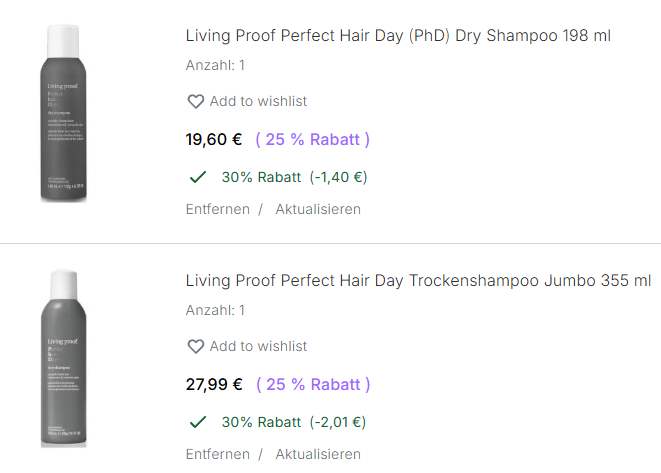Screen dimensions: 661x473
Task: Click 'Add to wishlist' text for 198 ml shampoo
Action: 258,101
